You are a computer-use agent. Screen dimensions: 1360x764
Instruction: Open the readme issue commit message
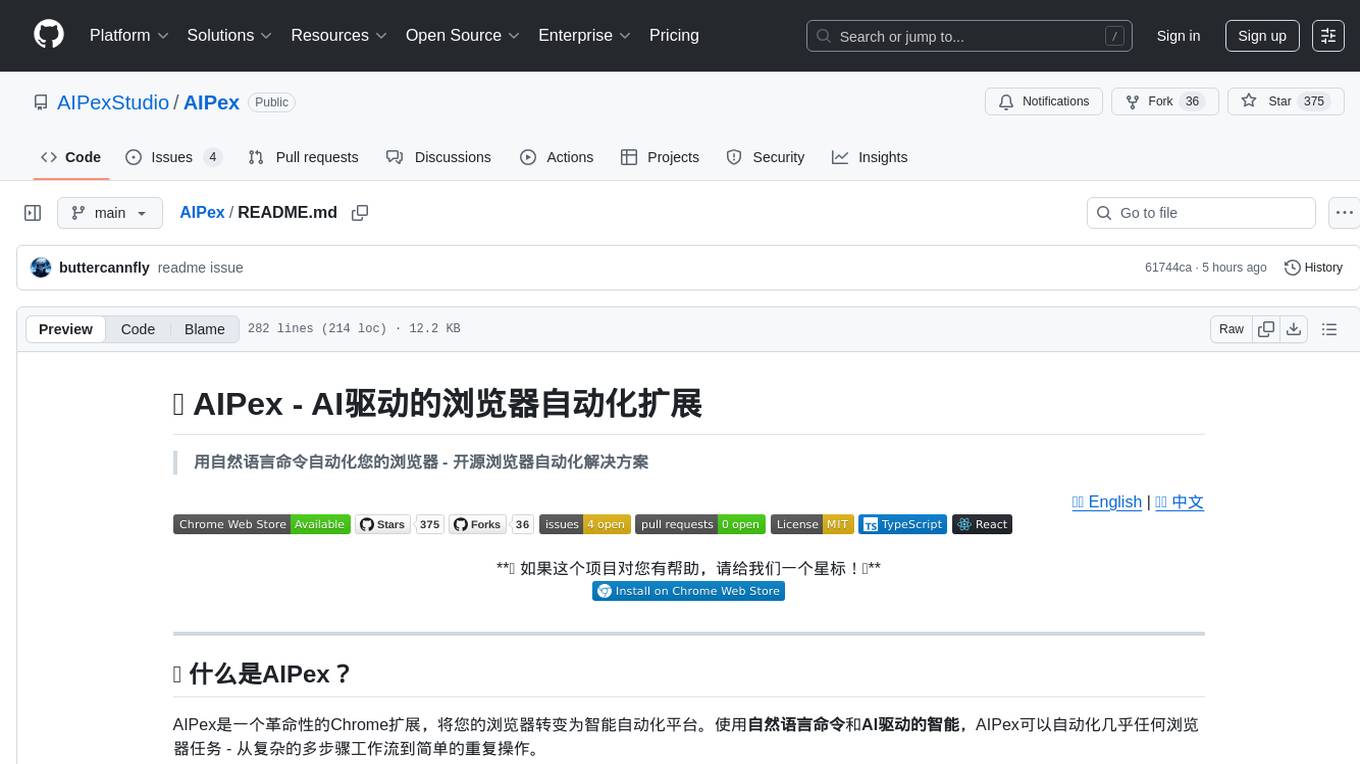coord(200,268)
